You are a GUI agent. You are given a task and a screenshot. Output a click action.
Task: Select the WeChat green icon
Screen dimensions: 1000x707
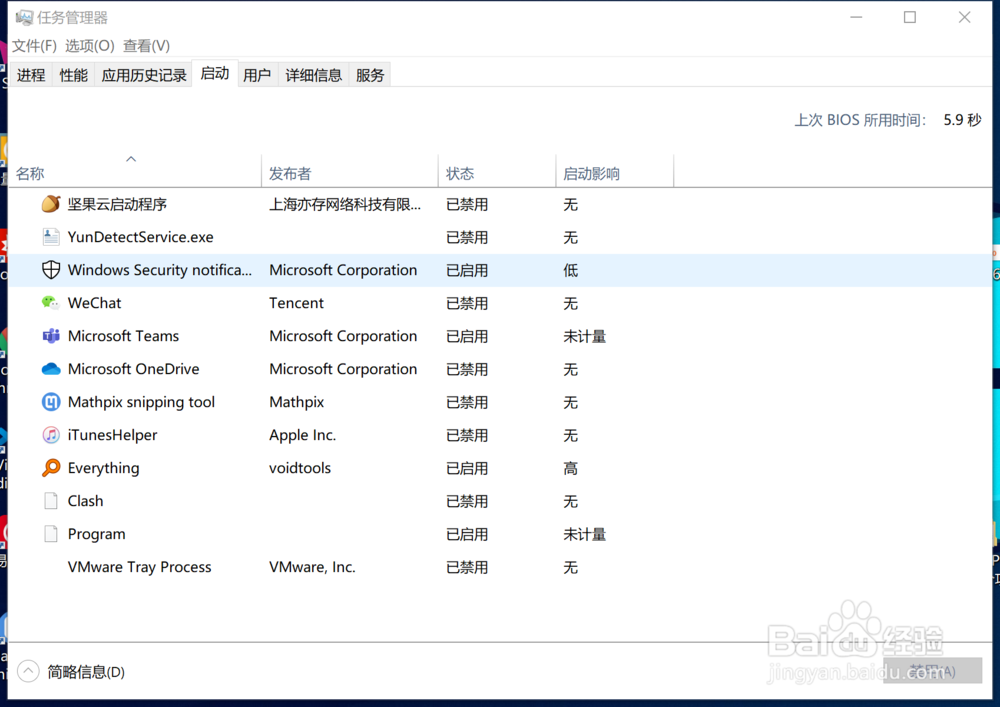[x=51, y=303]
